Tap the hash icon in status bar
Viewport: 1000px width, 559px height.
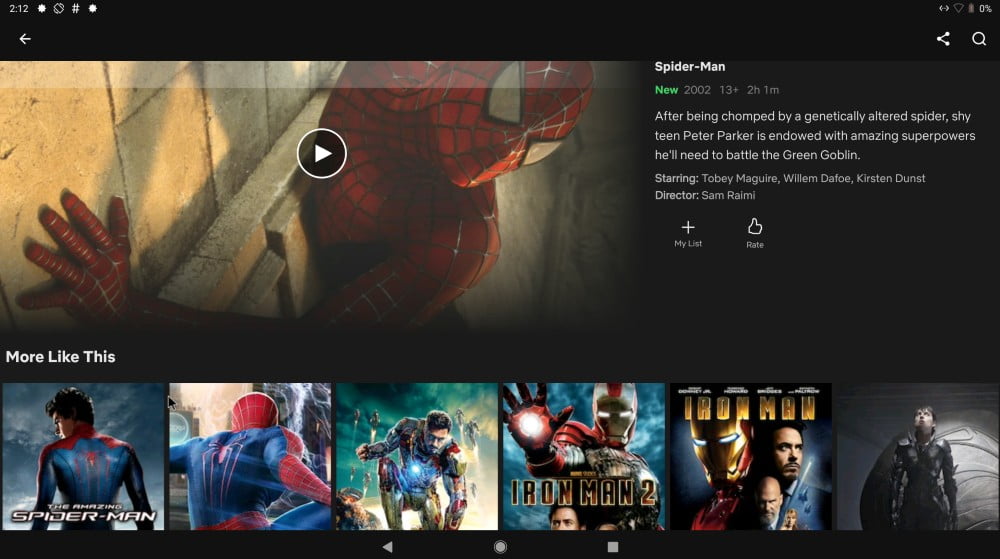coord(75,8)
